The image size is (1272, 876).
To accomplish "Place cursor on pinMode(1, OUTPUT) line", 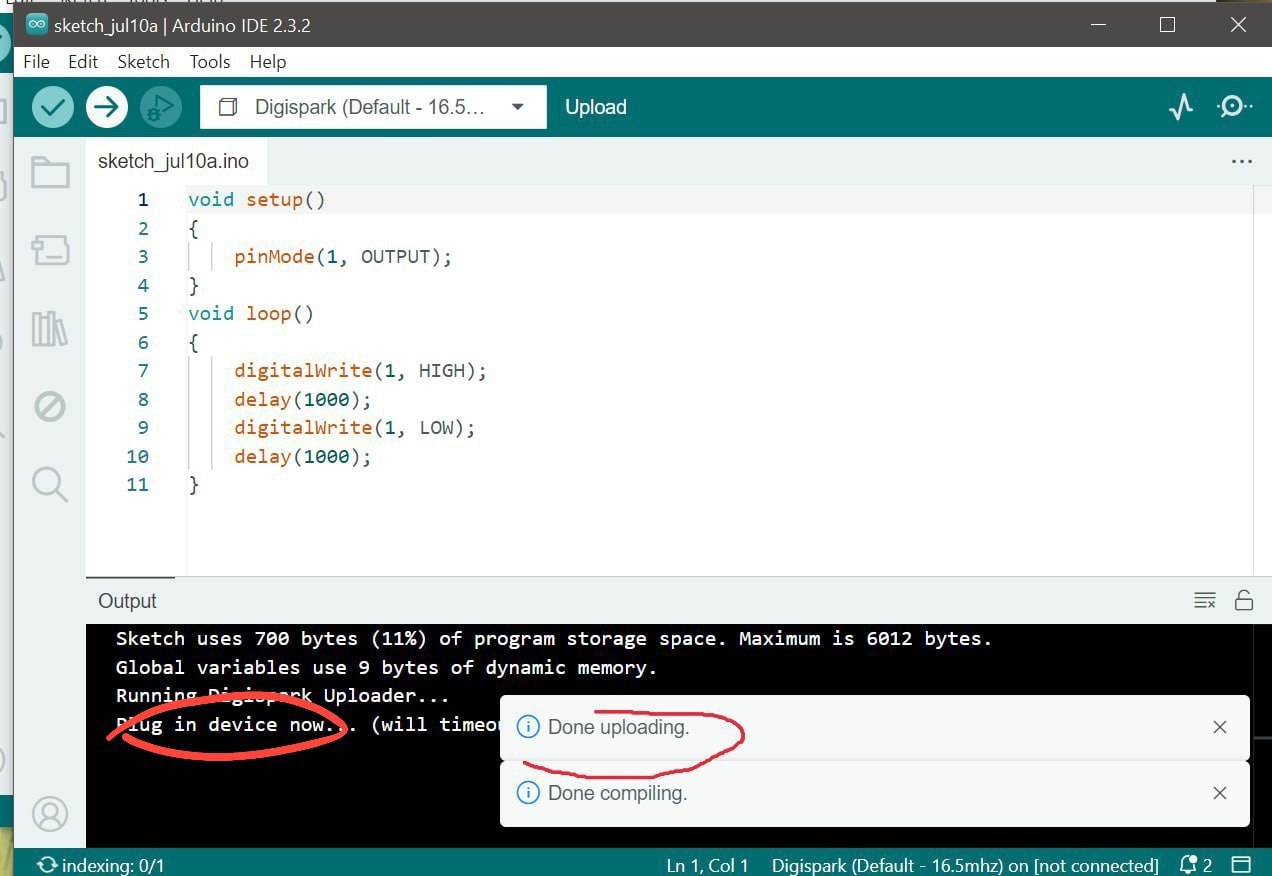I will coord(343,257).
